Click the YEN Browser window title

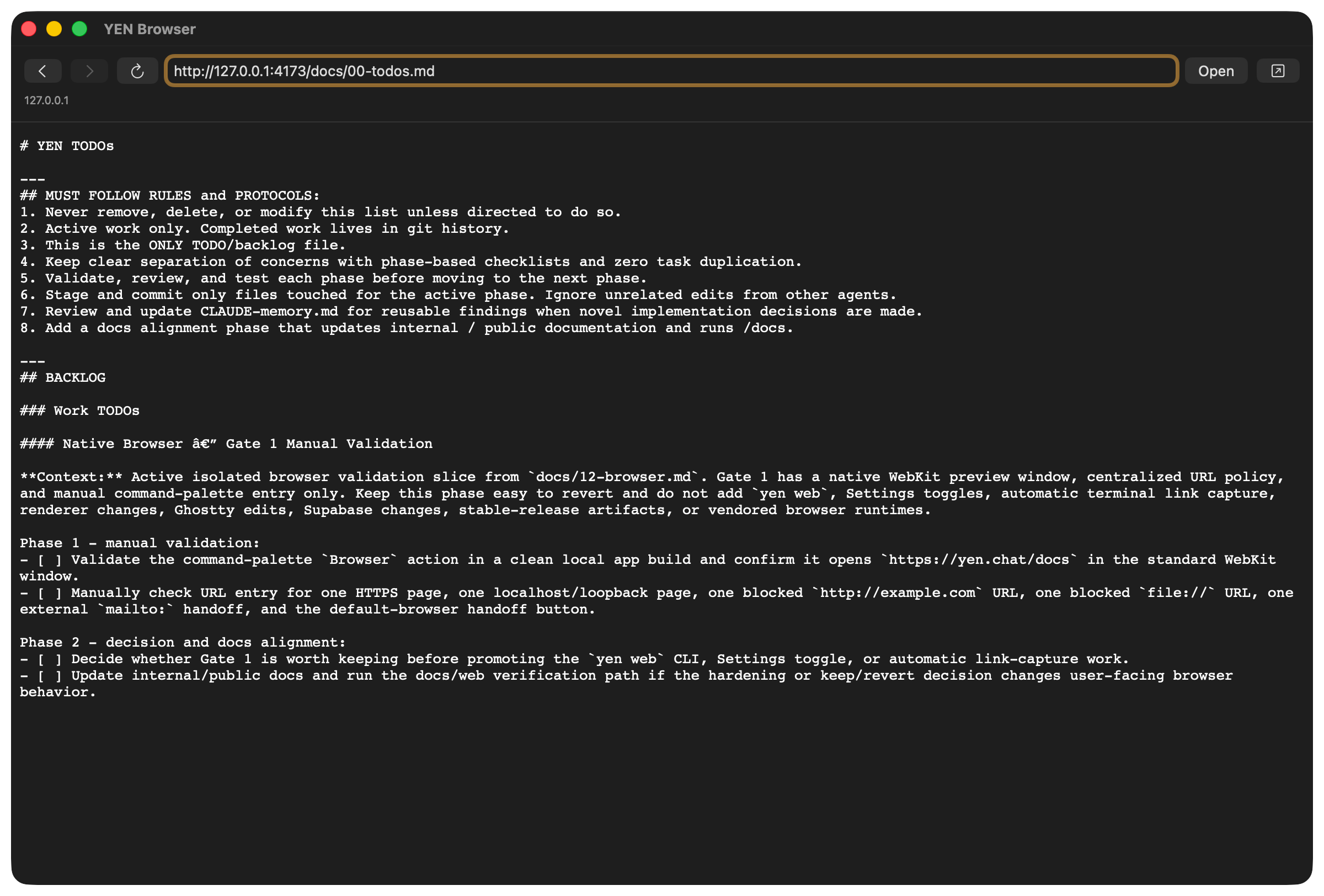click(x=150, y=29)
